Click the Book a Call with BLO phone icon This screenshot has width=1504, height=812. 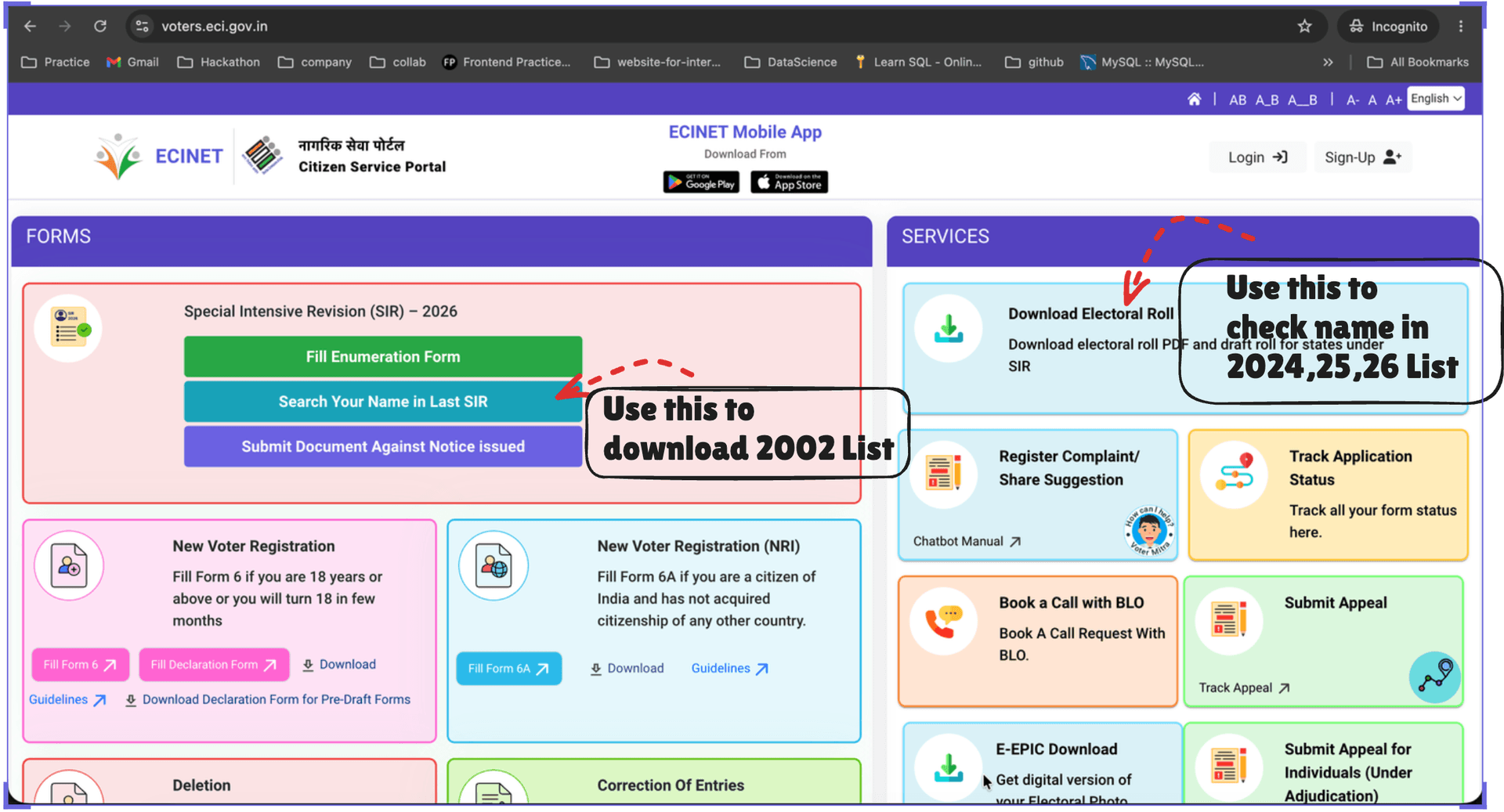coord(943,621)
